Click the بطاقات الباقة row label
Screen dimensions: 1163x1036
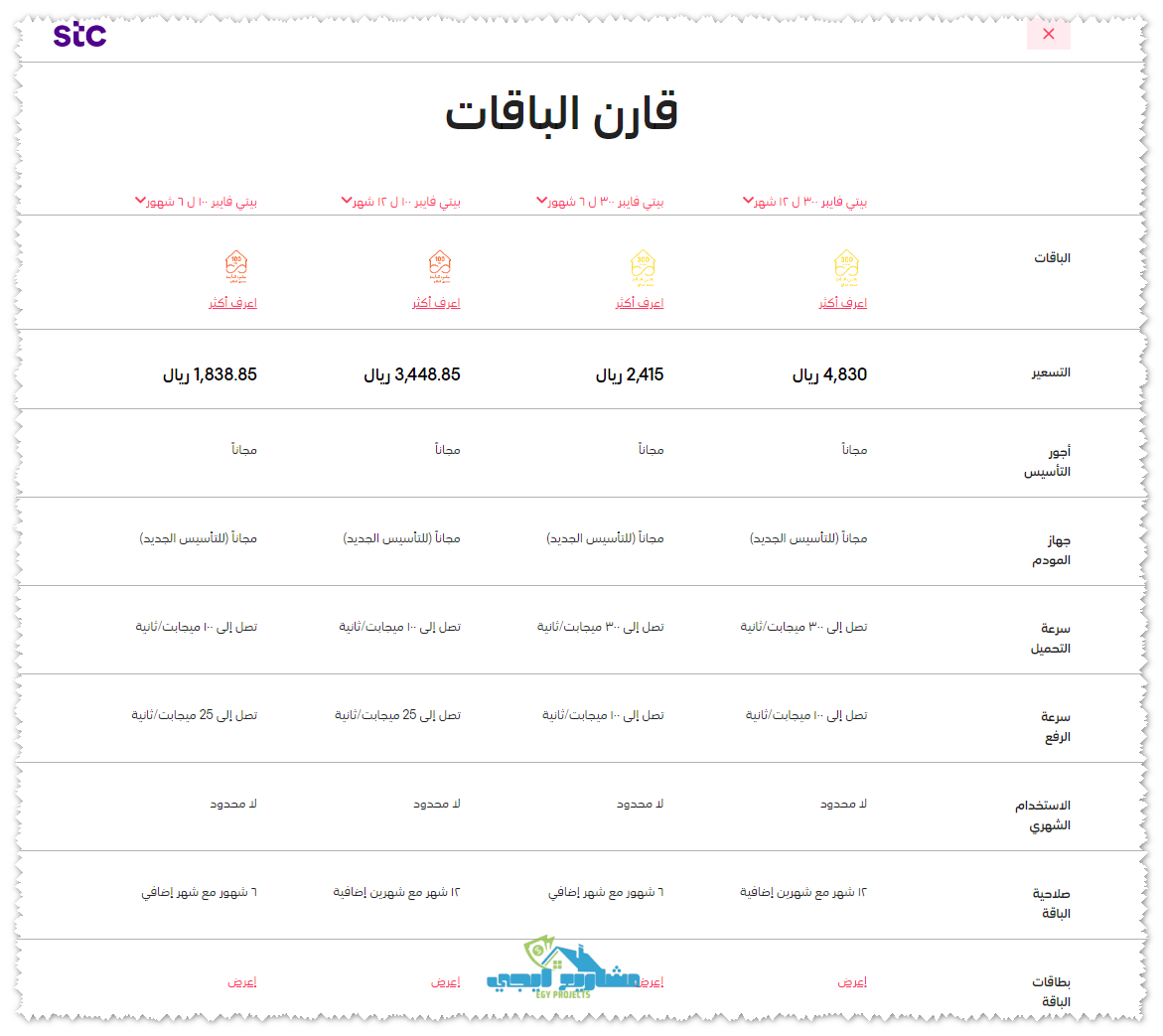1051,990
